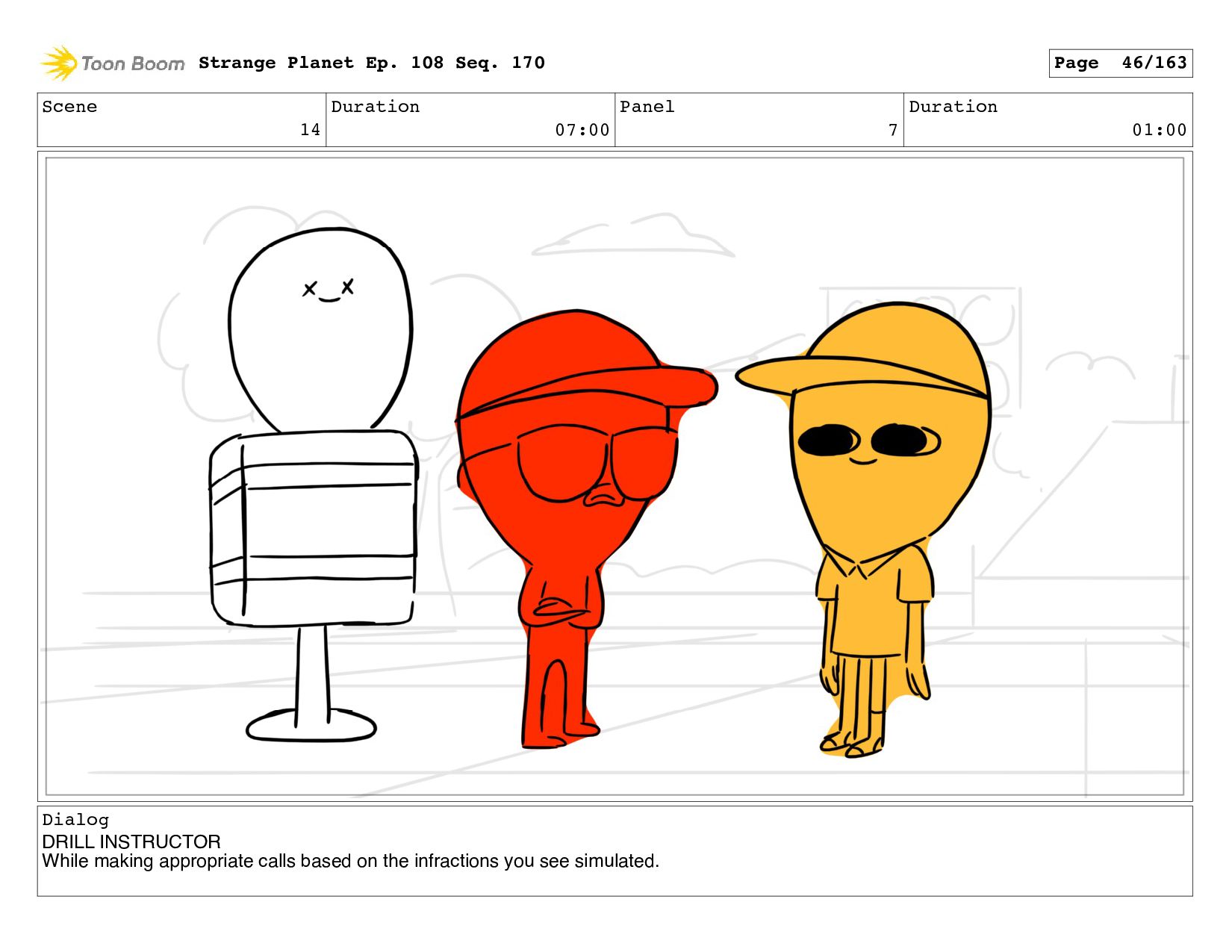This screenshot has width=1232, height=952.
Task: Click the 'Duration' label next to Scene
Action: [x=375, y=107]
